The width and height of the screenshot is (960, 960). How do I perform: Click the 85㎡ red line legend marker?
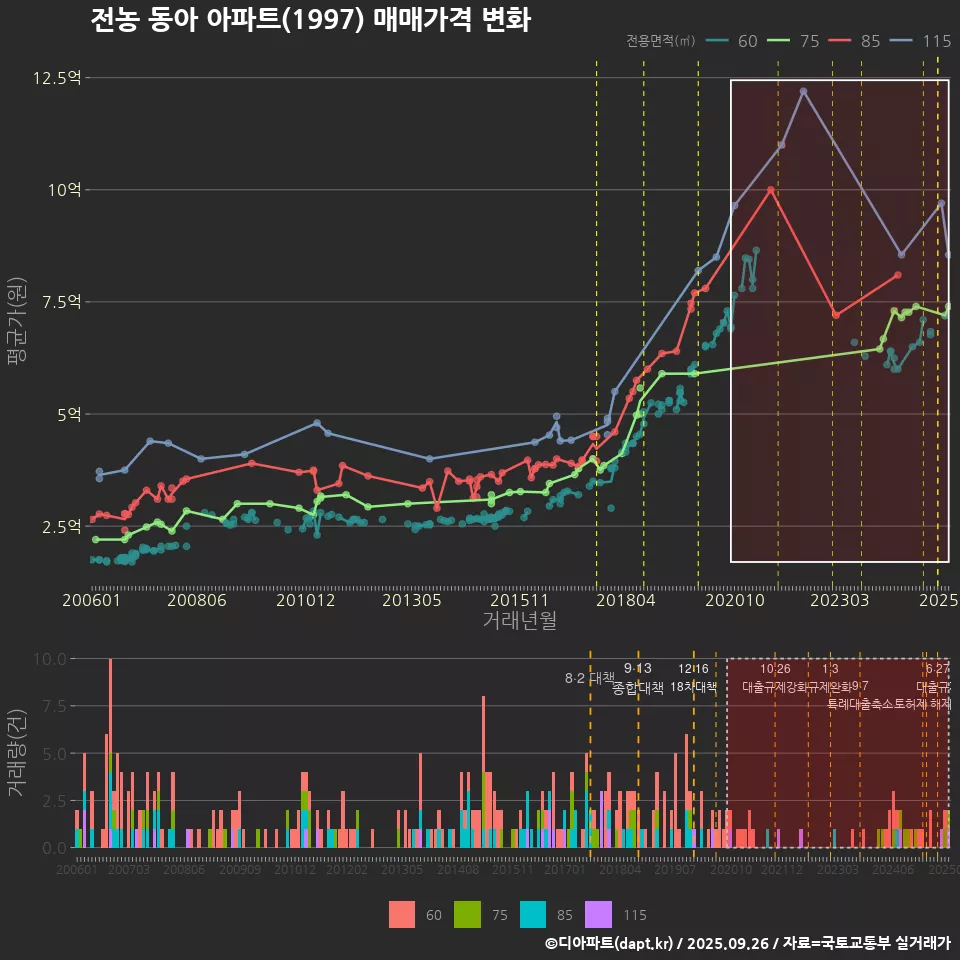(842, 41)
